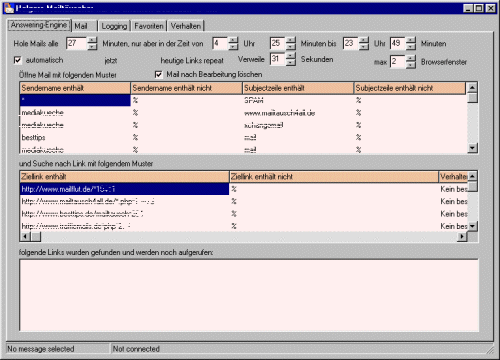Decrease the start hour (von) stepper
The image size is (500, 360).
coord(233,47)
